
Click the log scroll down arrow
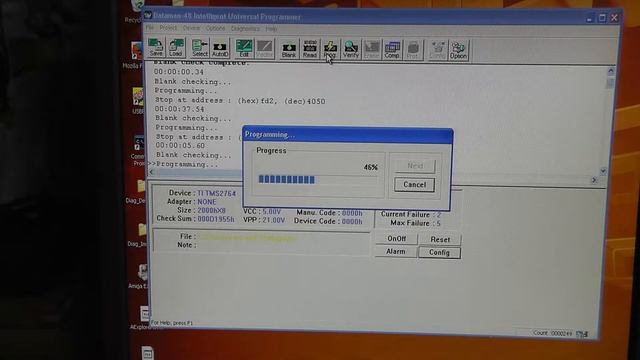coord(603,171)
